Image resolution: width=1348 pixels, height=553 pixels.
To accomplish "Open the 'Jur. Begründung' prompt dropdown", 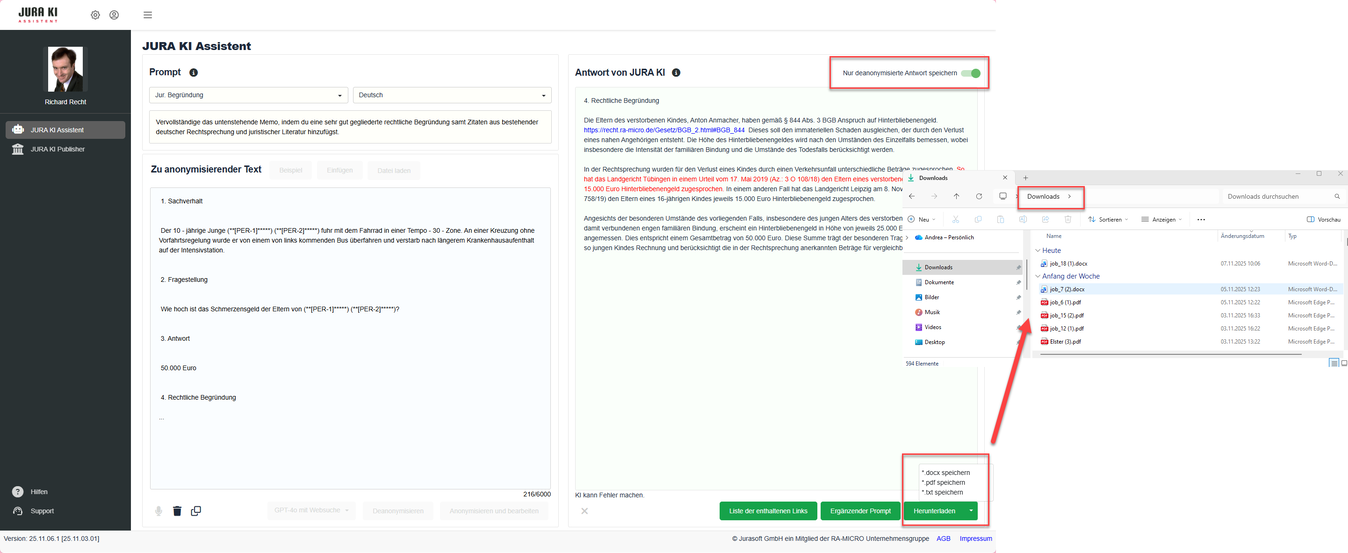I will coord(248,96).
